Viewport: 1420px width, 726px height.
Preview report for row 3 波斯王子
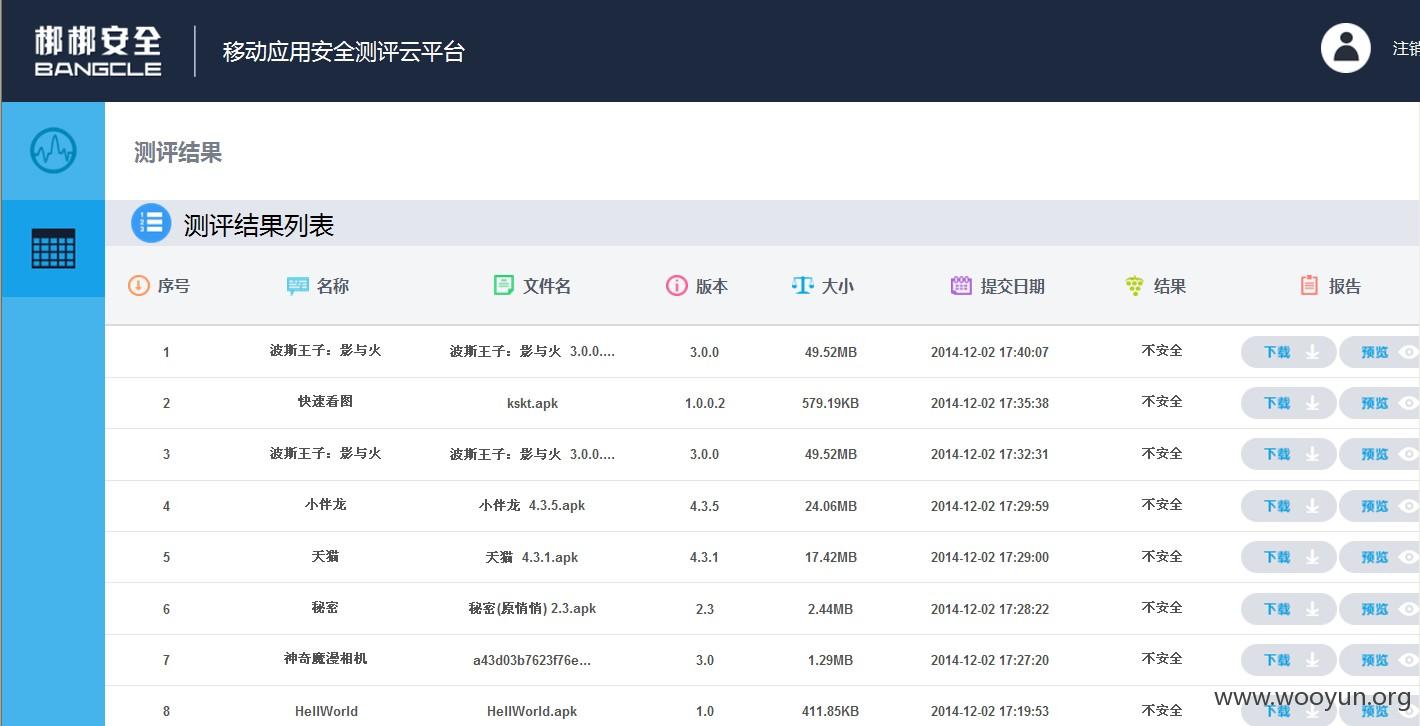pos(1380,454)
